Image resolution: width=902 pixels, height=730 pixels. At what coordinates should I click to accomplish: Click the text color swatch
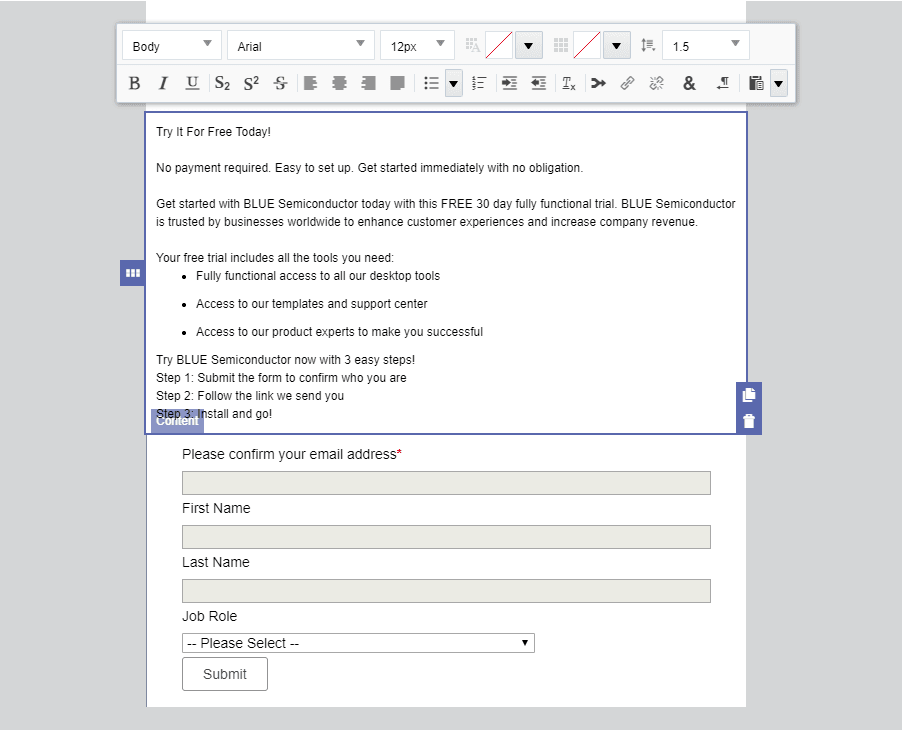[499, 45]
